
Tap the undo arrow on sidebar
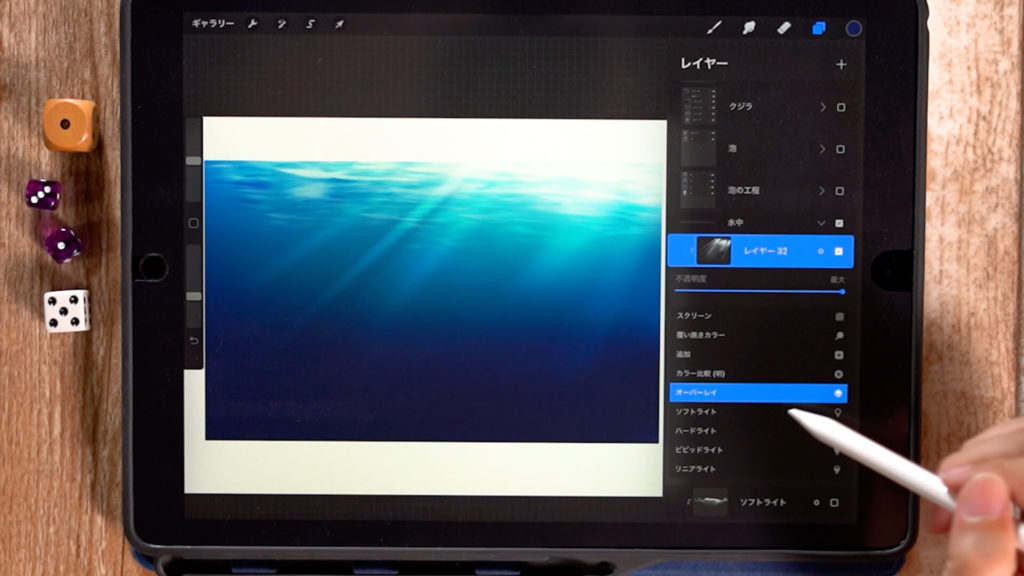point(193,341)
